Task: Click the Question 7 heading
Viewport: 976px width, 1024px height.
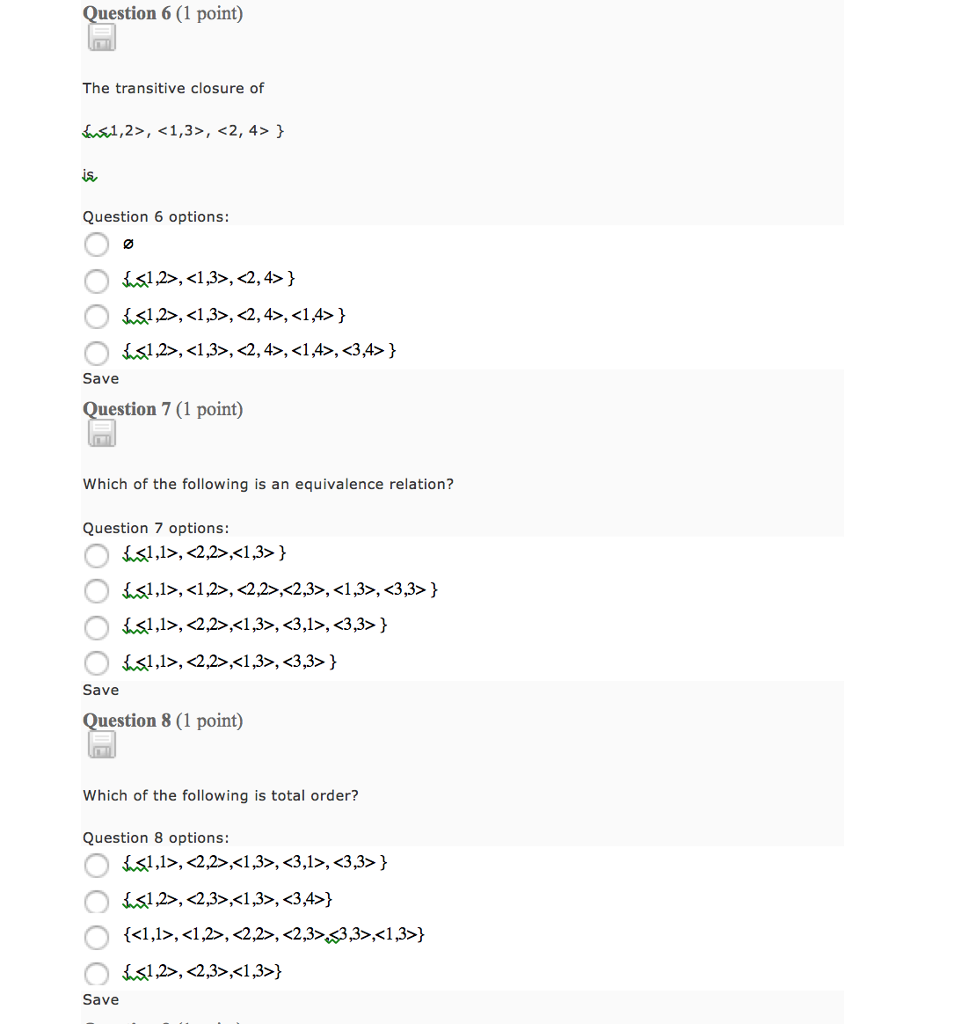Action: tap(163, 409)
